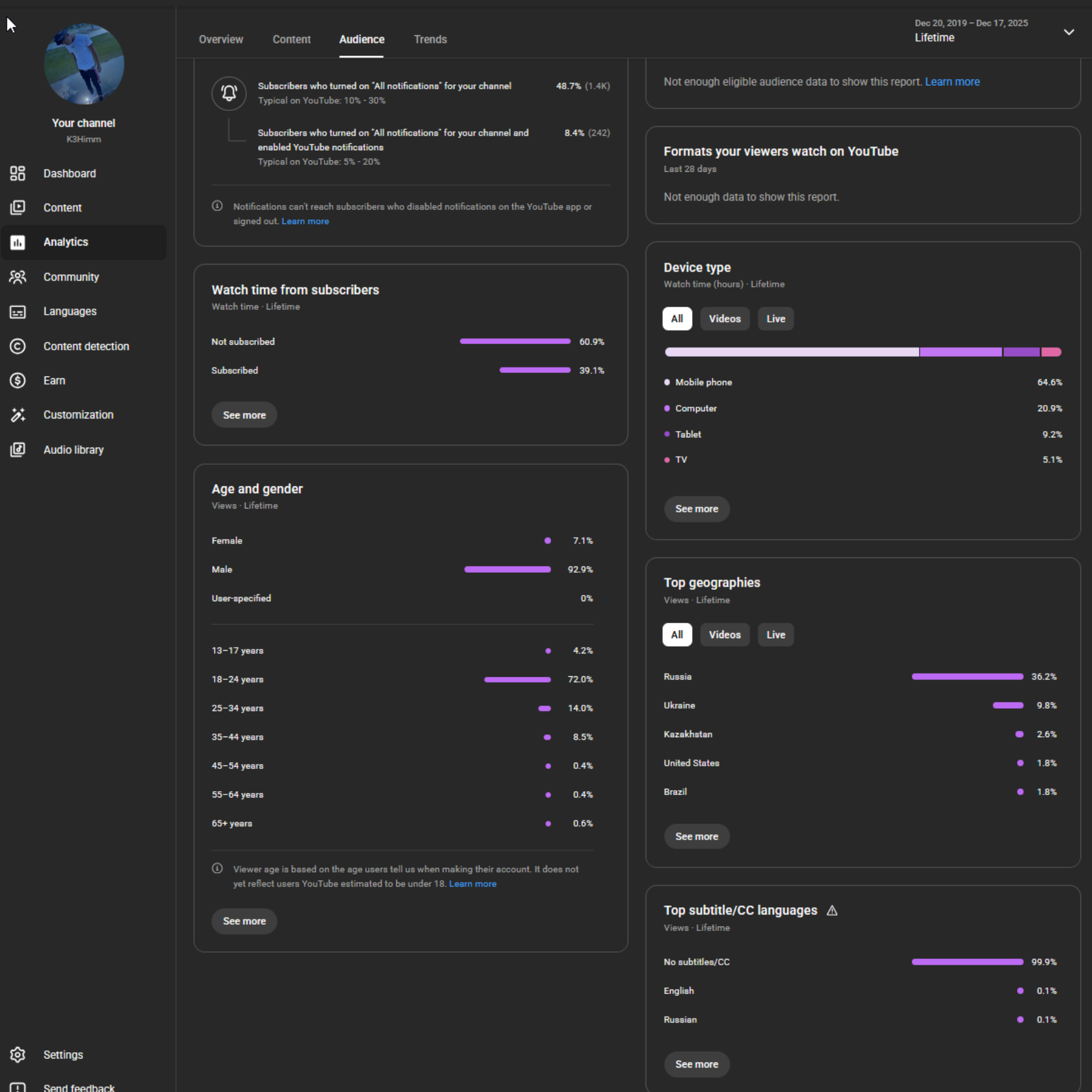Expand See more under Age and gender
This screenshot has width=1092, height=1092.
coord(244,921)
